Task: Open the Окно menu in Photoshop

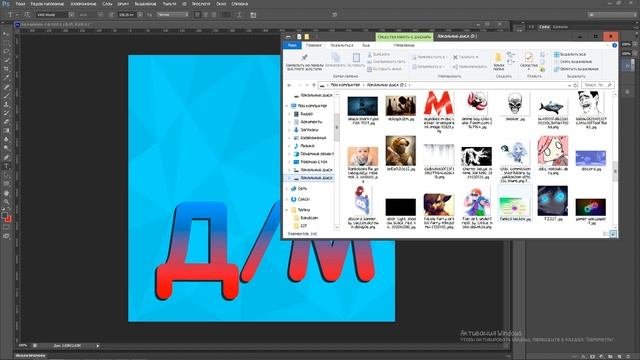Action: pos(221,4)
